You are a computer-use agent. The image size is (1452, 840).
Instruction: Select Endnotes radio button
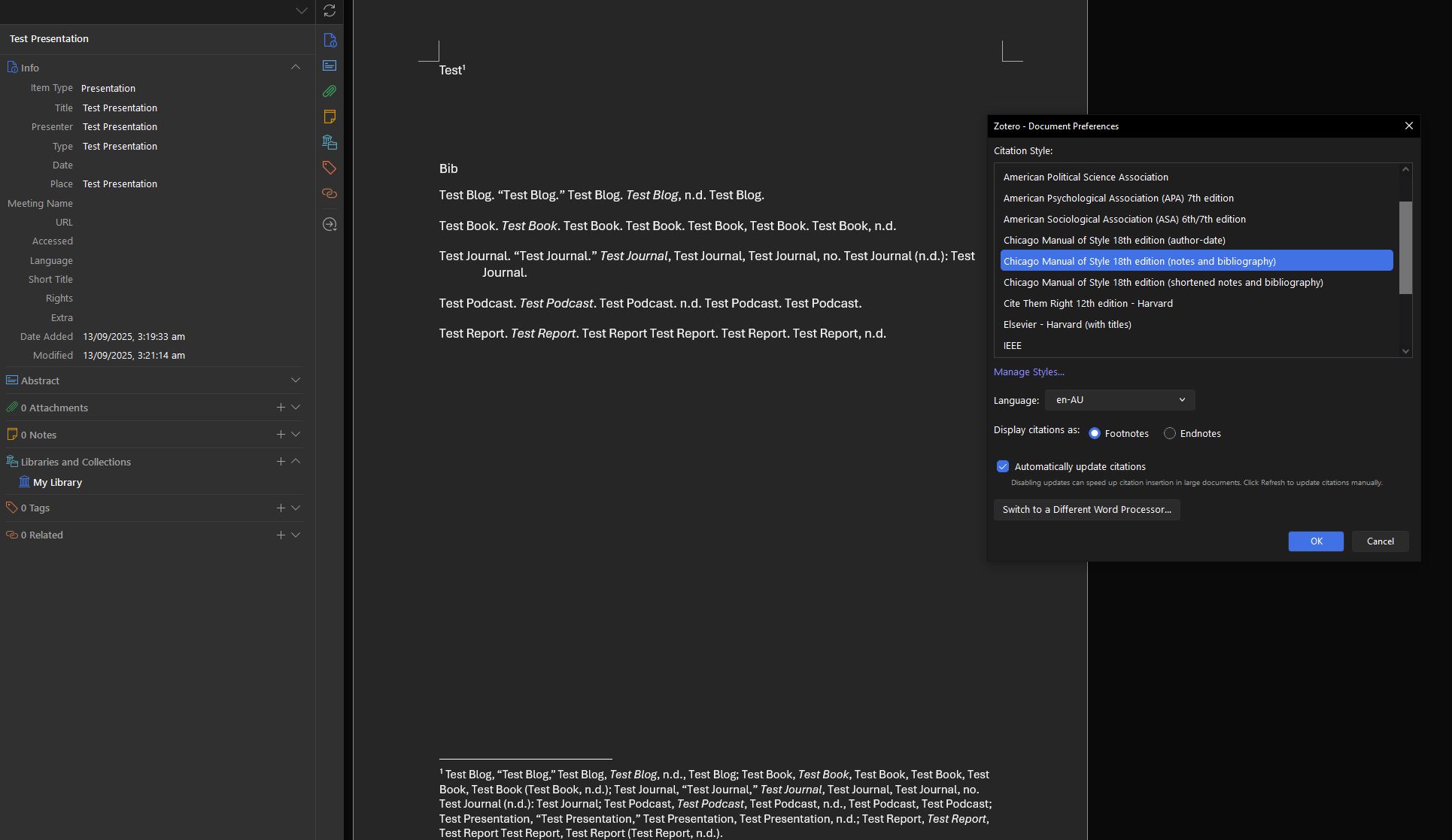[x=1170, y=433]
